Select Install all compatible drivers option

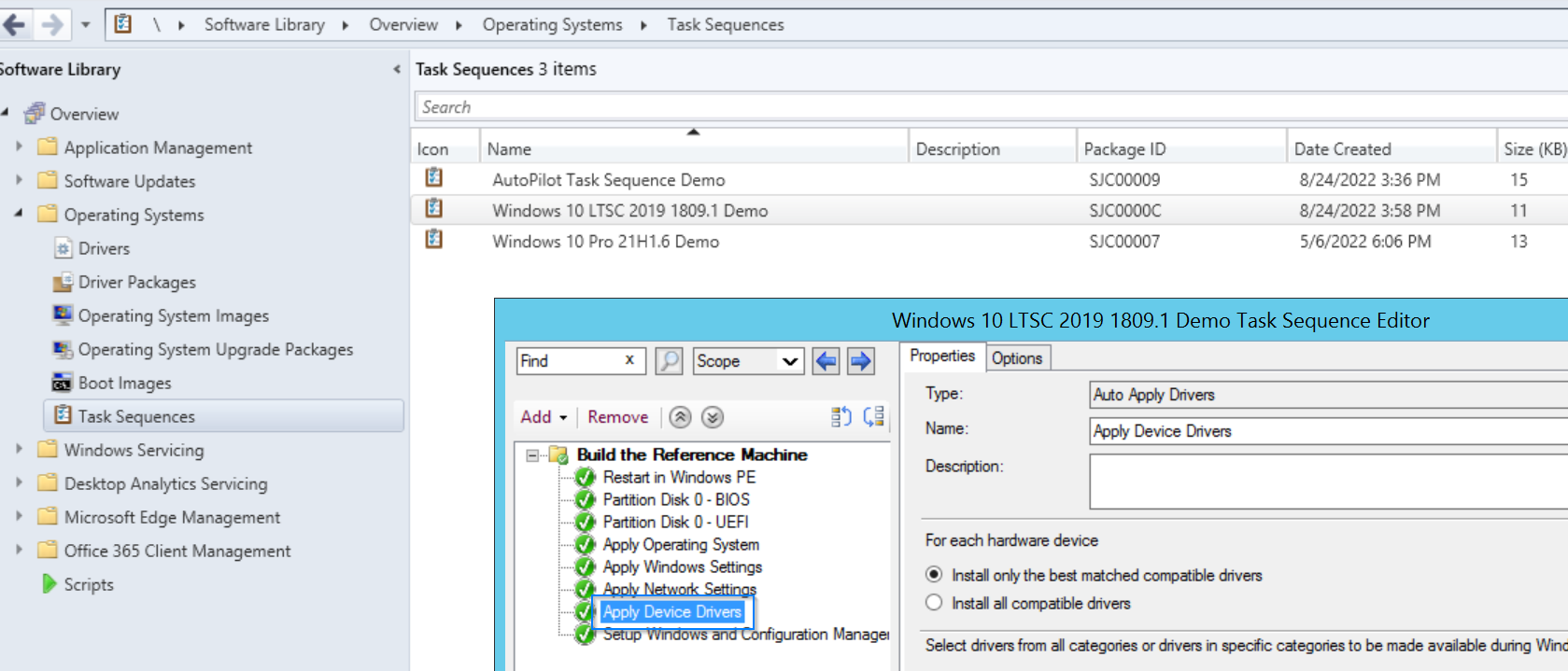click(x=934, y=603)
